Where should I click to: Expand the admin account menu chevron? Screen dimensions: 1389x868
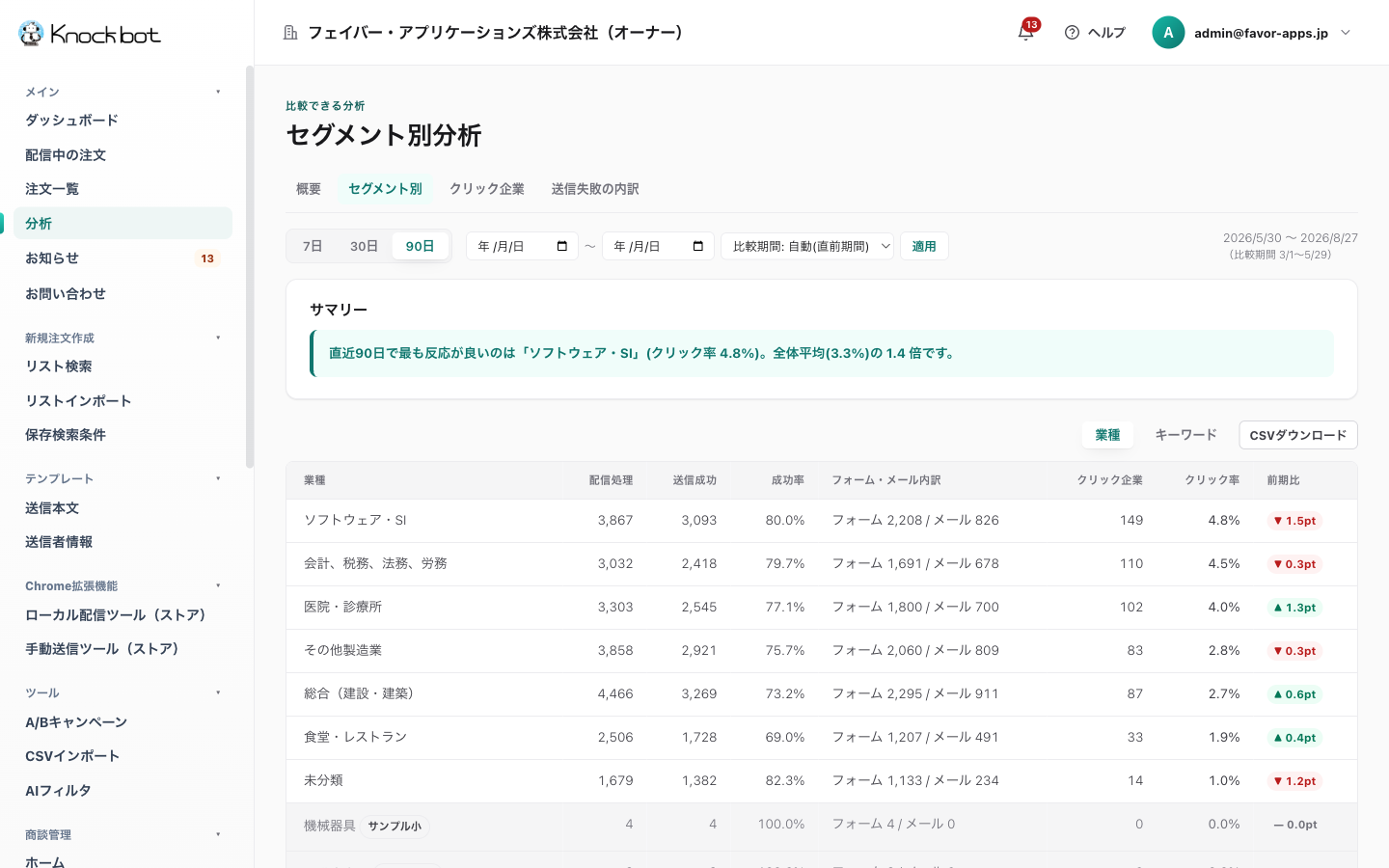[x=1346, y=33]
